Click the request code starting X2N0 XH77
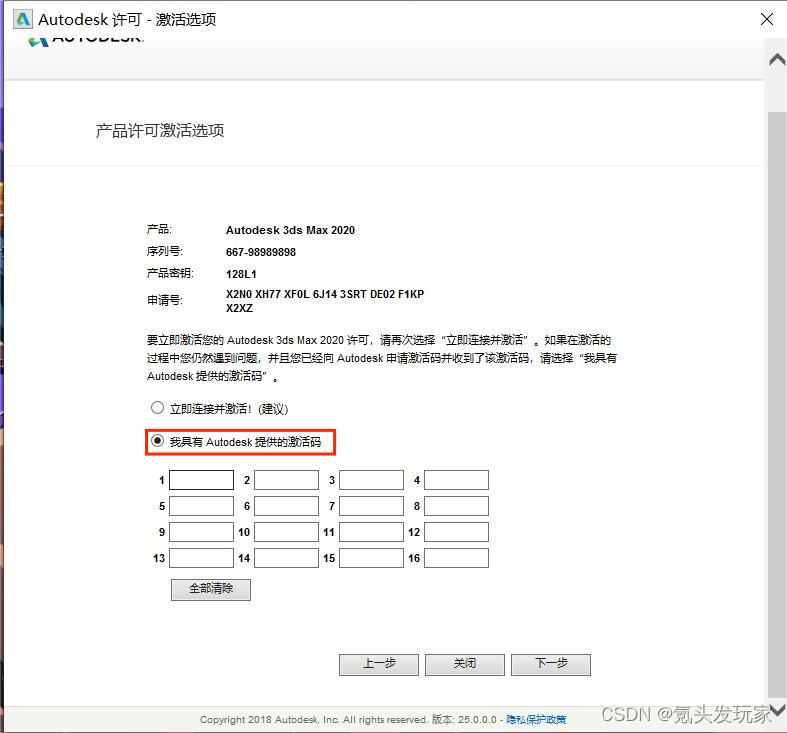This screenshot has height=733, width=787. [x=325, y=301]
